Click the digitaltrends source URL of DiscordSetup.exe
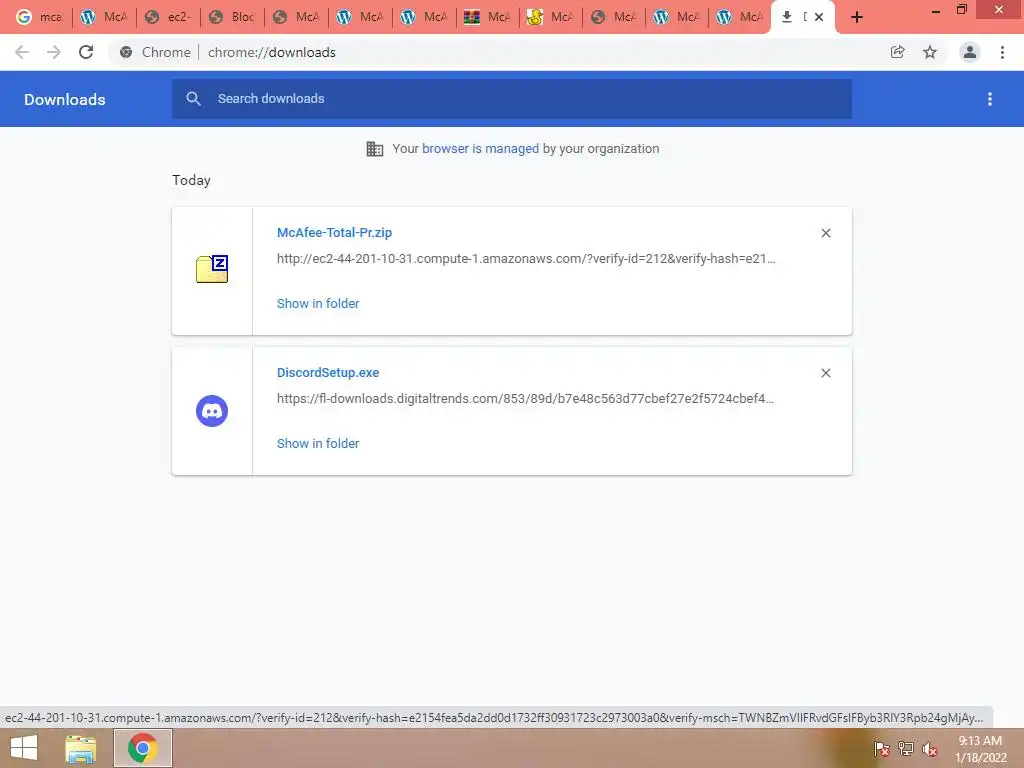Image resolution: width=1024 pixels, height=768 pixels. pyautogui.click(x=525, y=398)
